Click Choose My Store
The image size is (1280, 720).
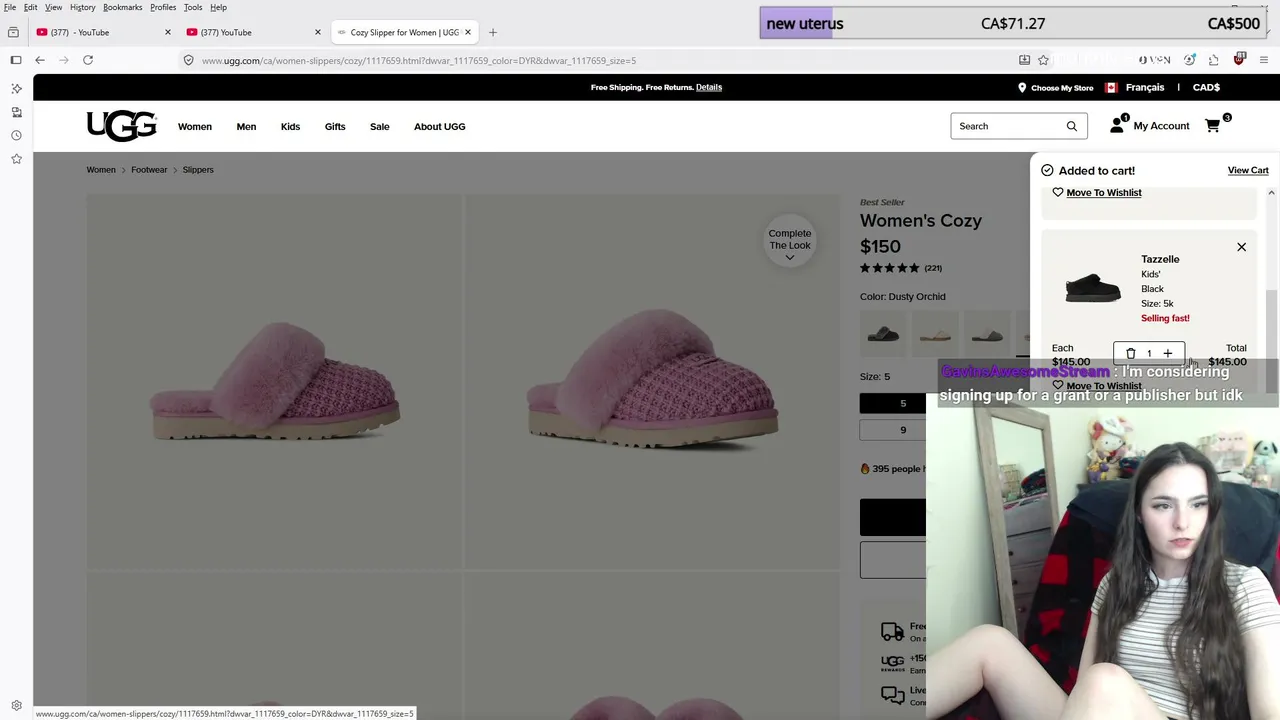click(x=1055, y=87)
